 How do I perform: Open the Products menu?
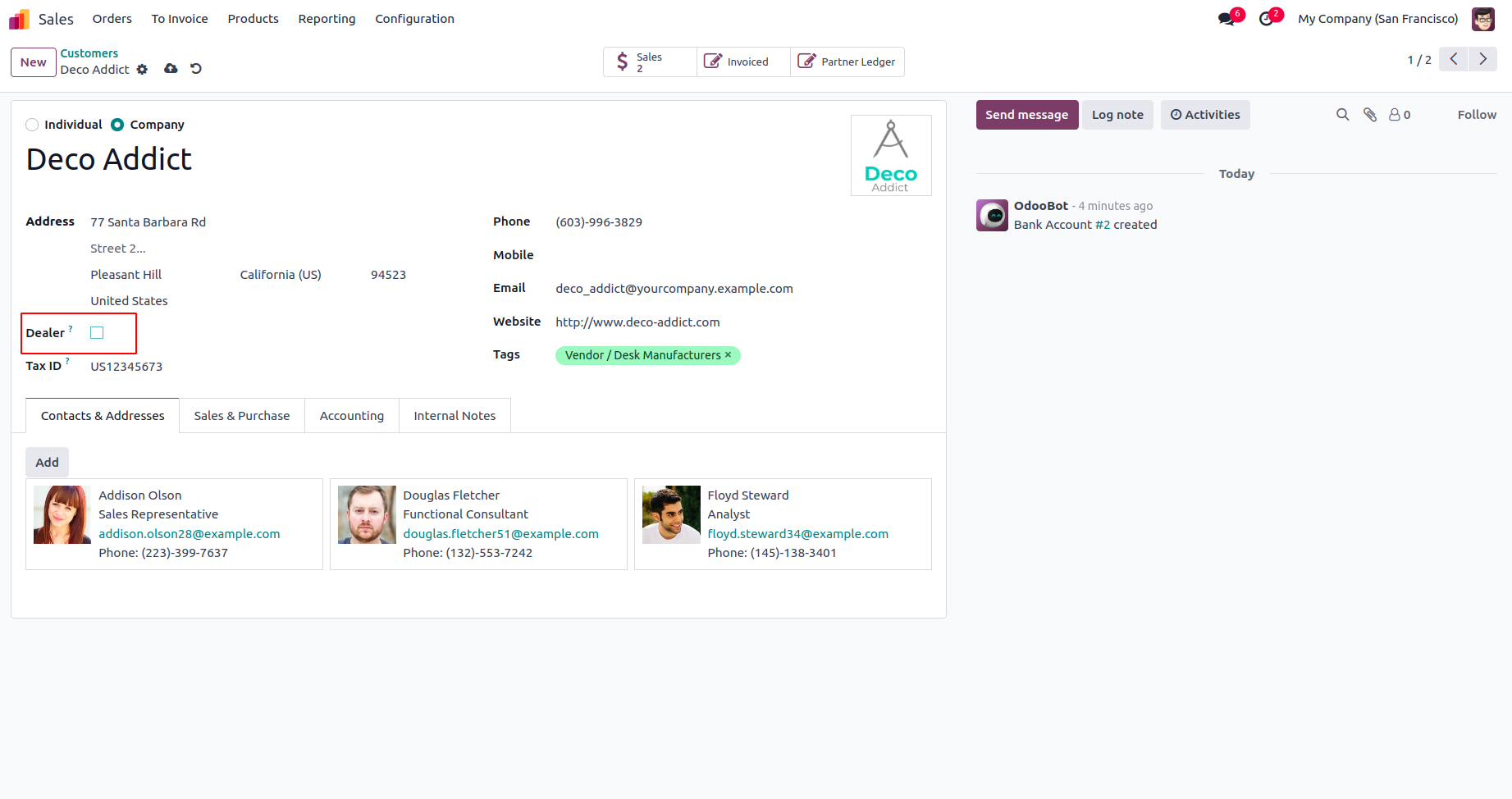point(254,19)
